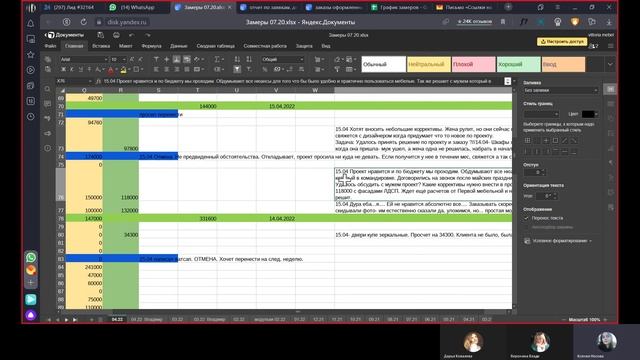Undo the last action
The width and height of the screenshot is (640, 360).
(x=131, y=35)
